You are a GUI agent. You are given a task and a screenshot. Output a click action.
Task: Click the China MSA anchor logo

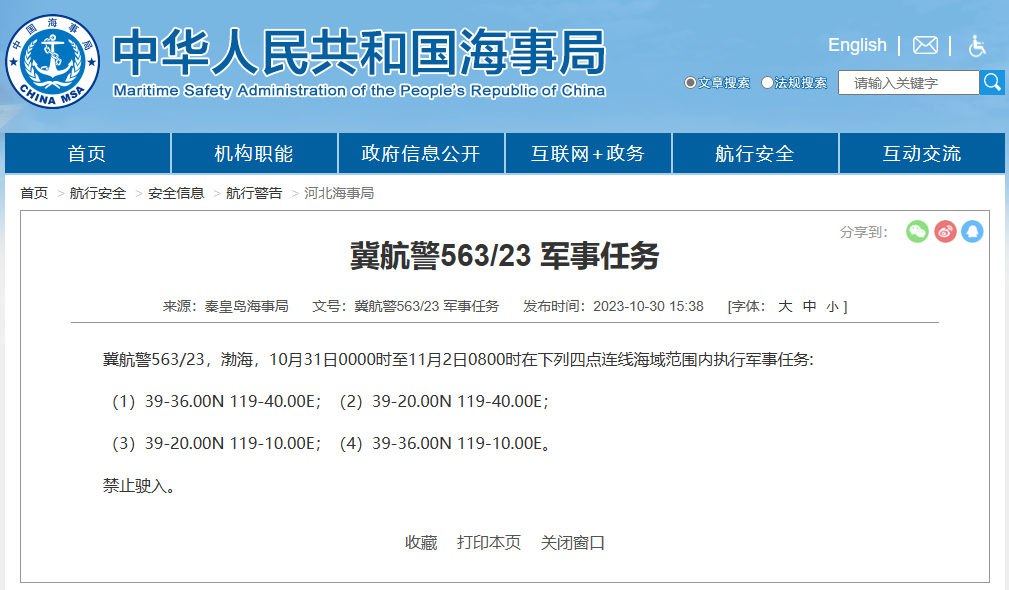point(52,62)
